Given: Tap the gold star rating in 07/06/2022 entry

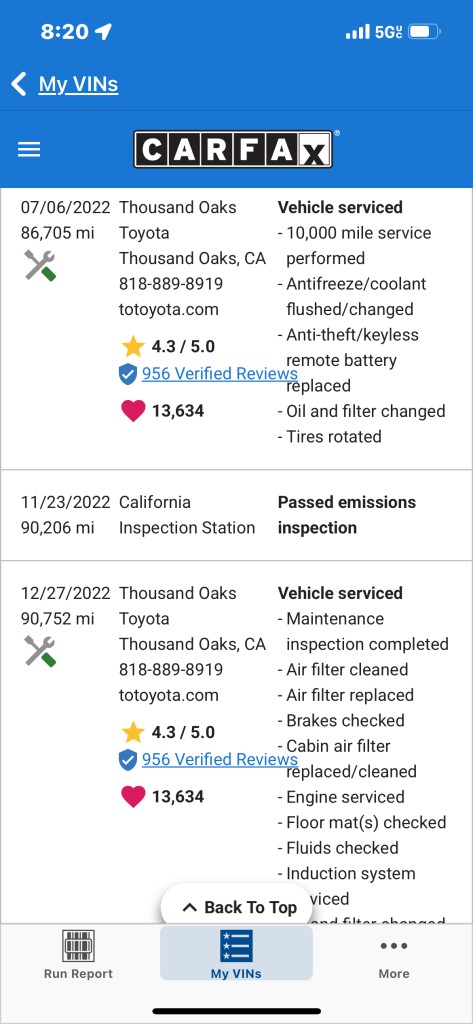Looking at the screenshot, I should point(133,347).
